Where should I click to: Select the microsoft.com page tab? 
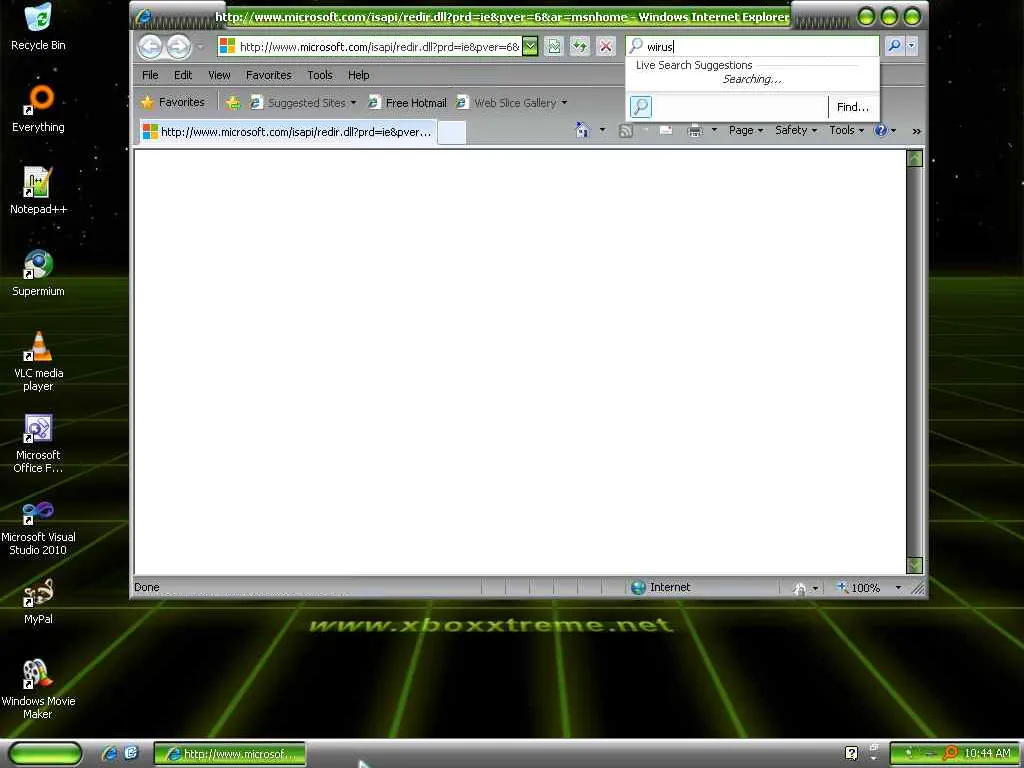coord(287,132)
